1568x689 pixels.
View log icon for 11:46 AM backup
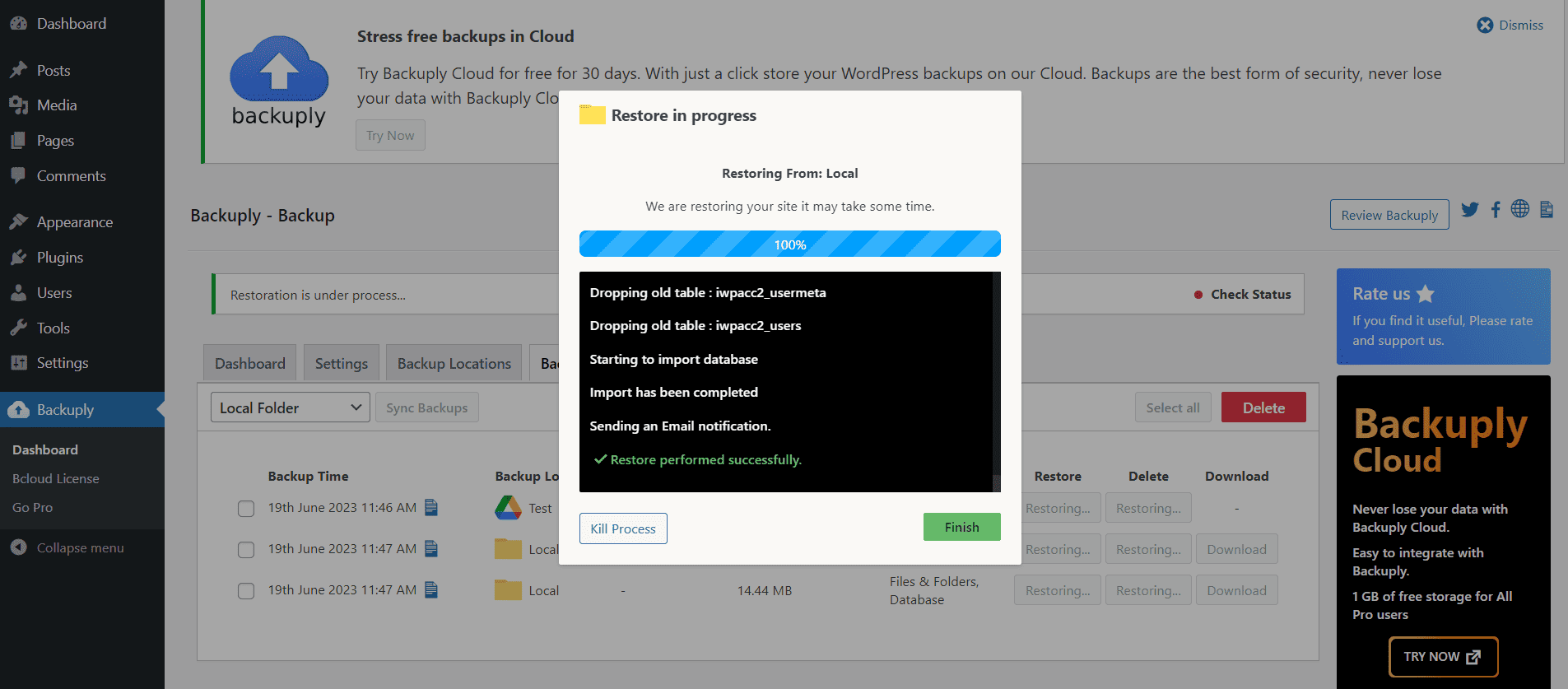(x=431, y=507)
